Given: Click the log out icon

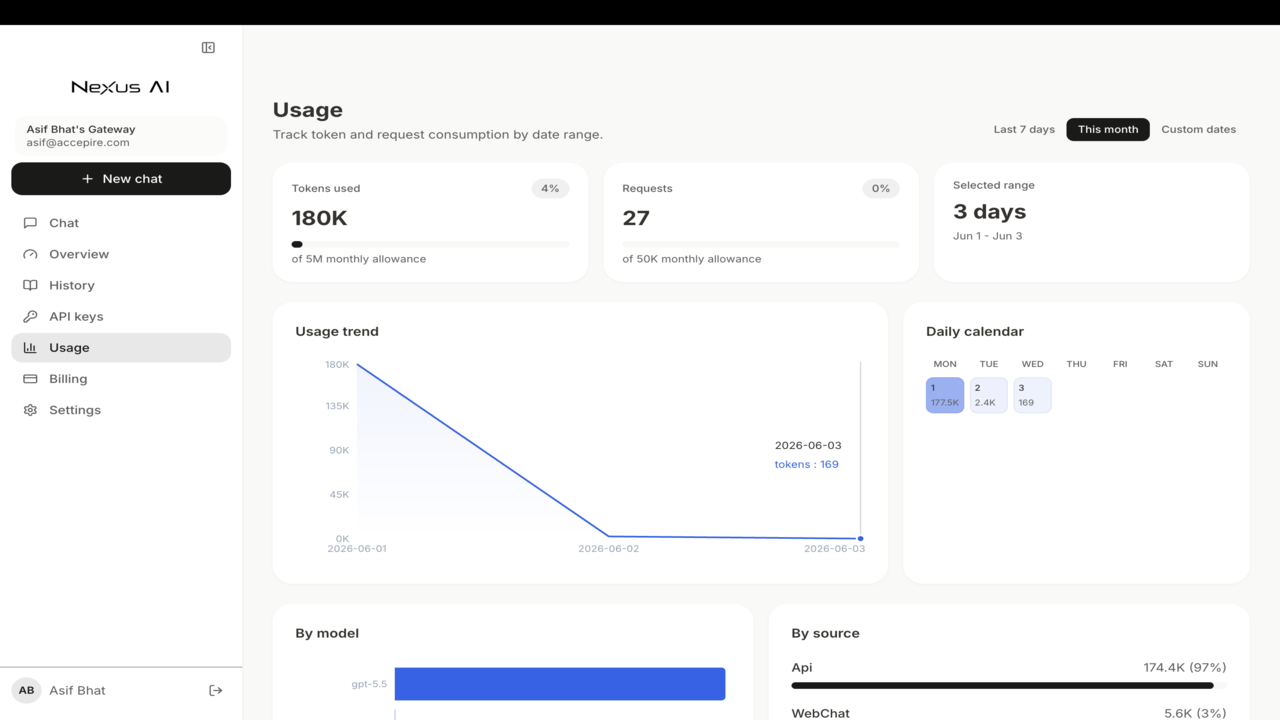Looking at the screenshot, I should pyautogui.click(x=215, y=690).
